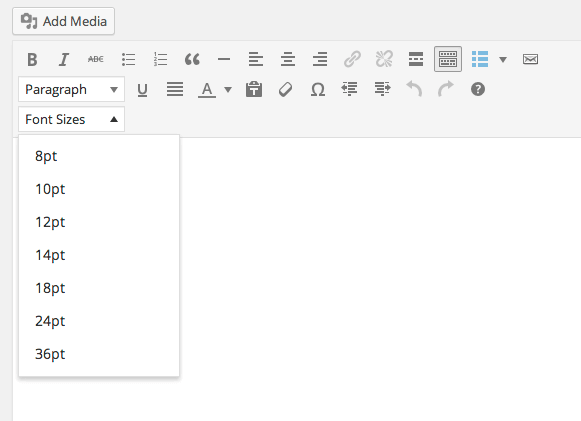Viewport: 581px width, 421px height.
Task: Click the Add Media button
Action: tap(63, 21)
